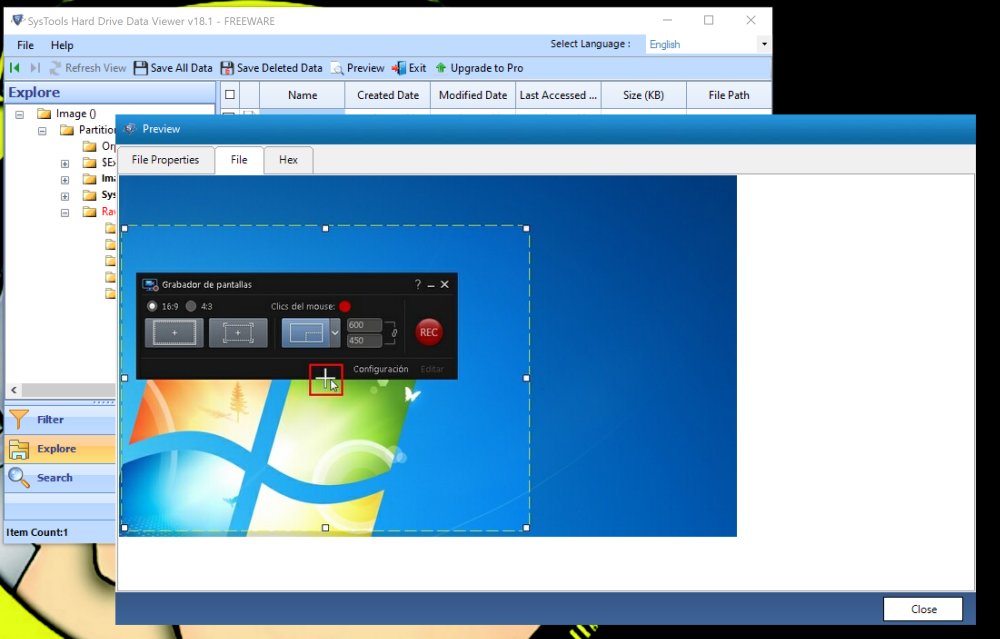The height and width of the screenshot is (639, 1000).
Task: Click the Item Count:1 status text
Action: (x=37, y=532)
